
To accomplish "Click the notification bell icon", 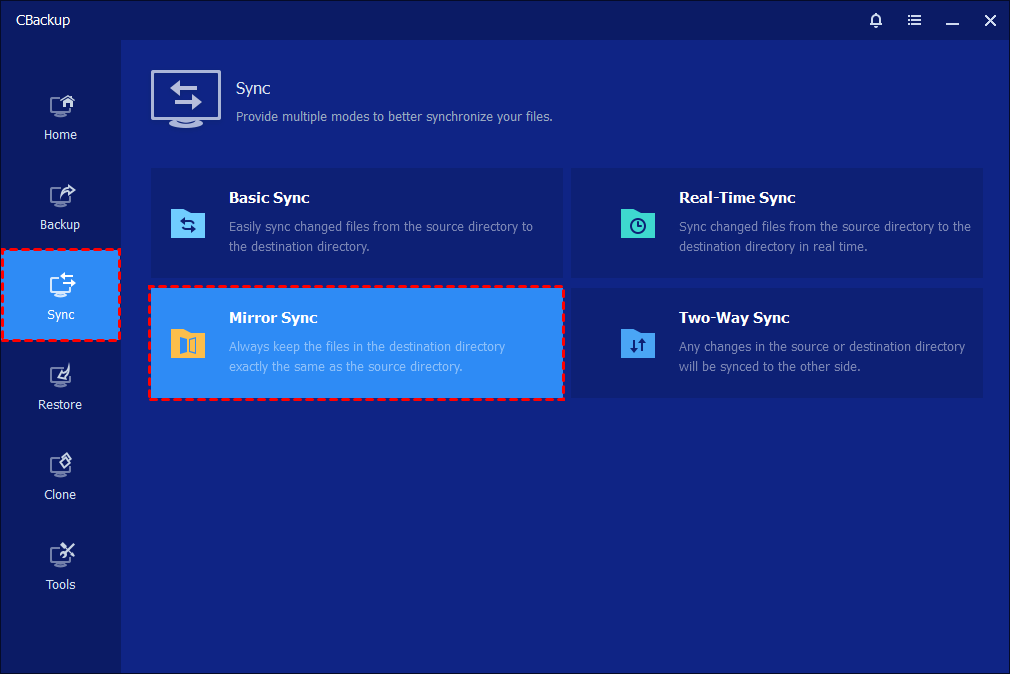I will (x=876, y=20).
